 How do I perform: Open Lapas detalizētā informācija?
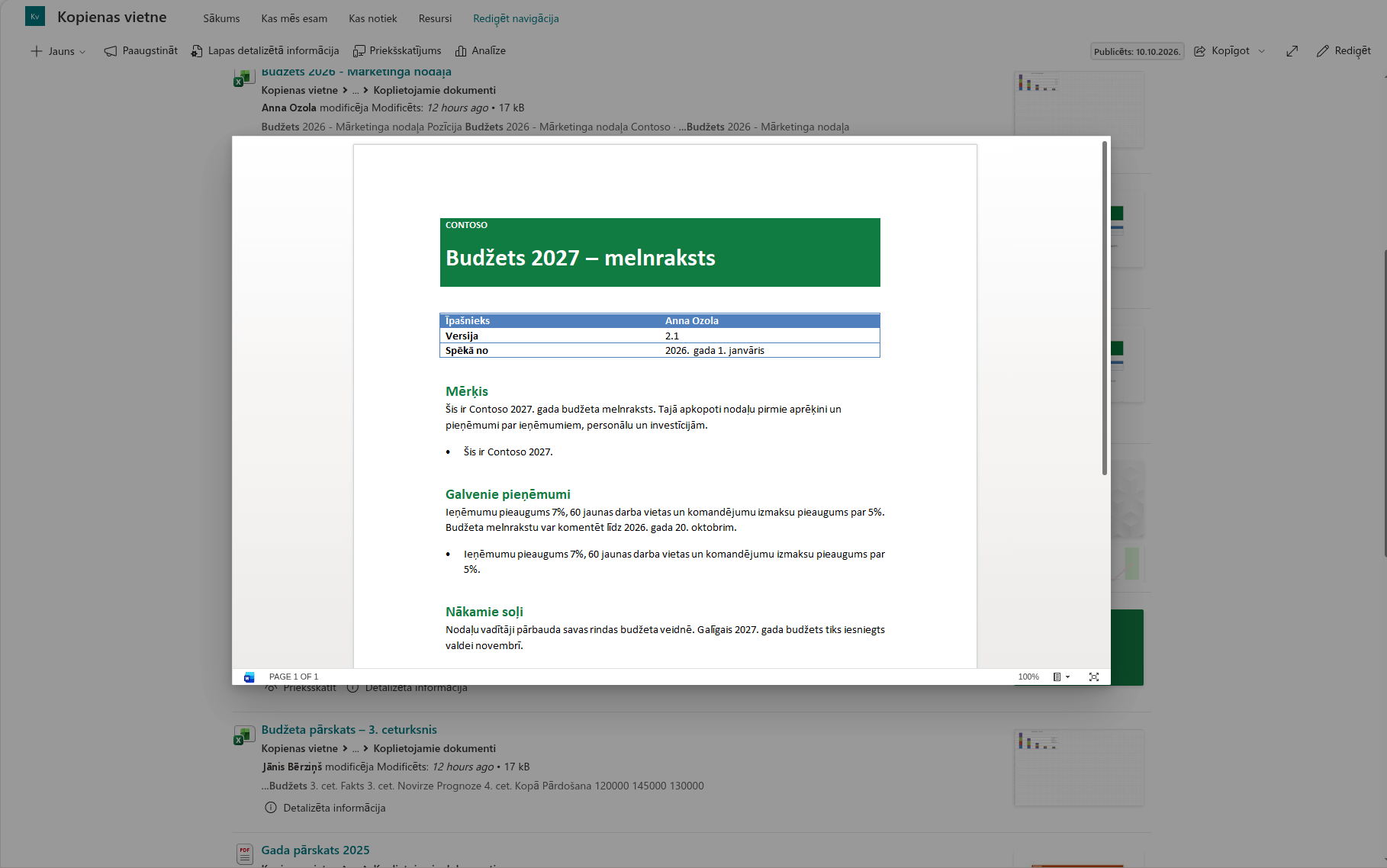265,51
